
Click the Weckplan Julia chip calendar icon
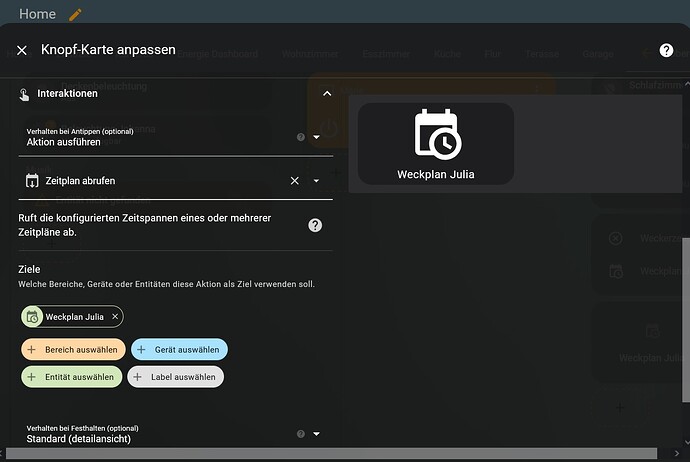pos(32,317)
